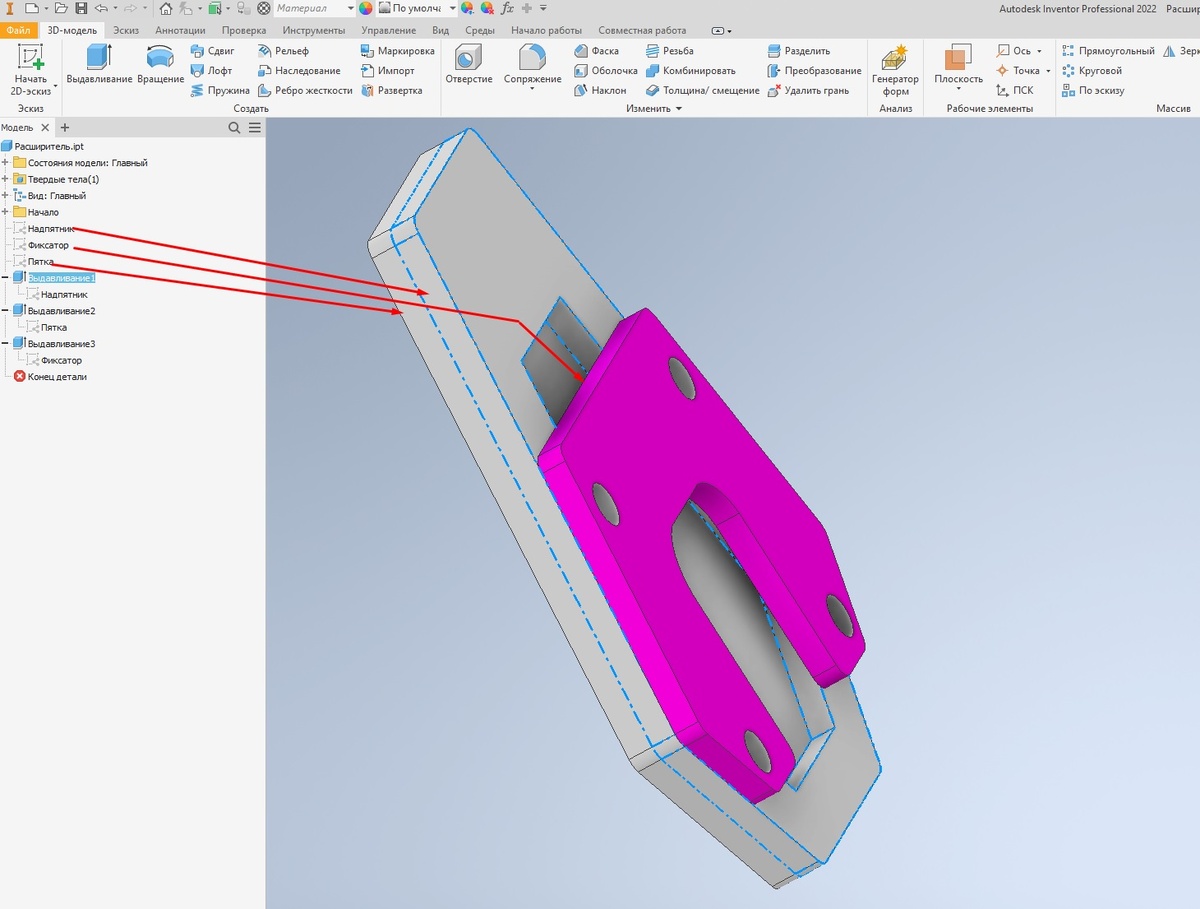Choose the Разделить split tool
Viewport: 1200px width, 909px height.
point(798,51)
